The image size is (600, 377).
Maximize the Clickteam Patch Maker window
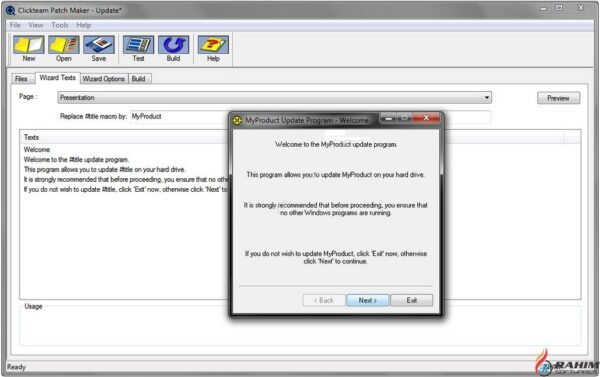tap(559, 8)
